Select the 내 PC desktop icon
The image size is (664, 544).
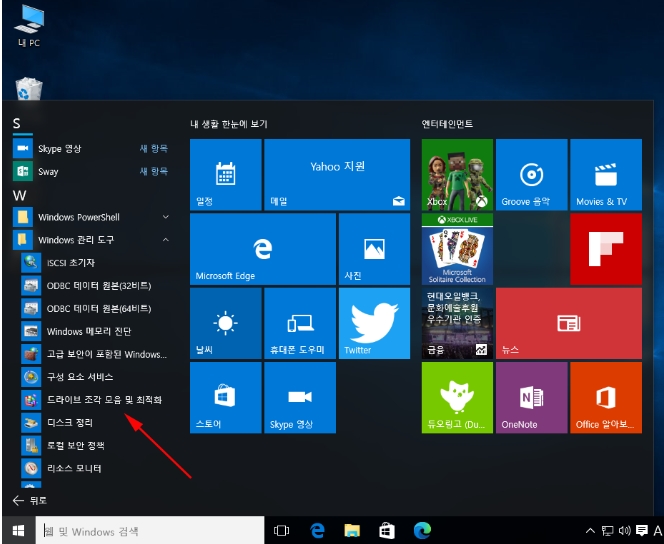tap(29, 25)
